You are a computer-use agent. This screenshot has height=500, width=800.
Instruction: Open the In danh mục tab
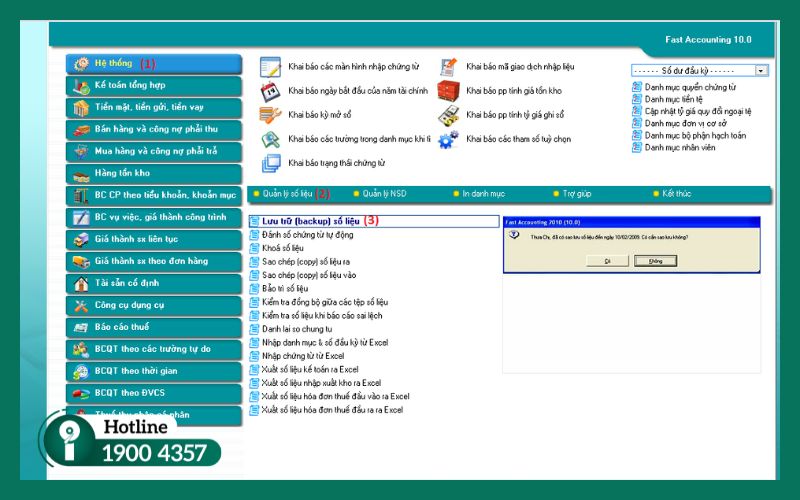pos(483,194)
